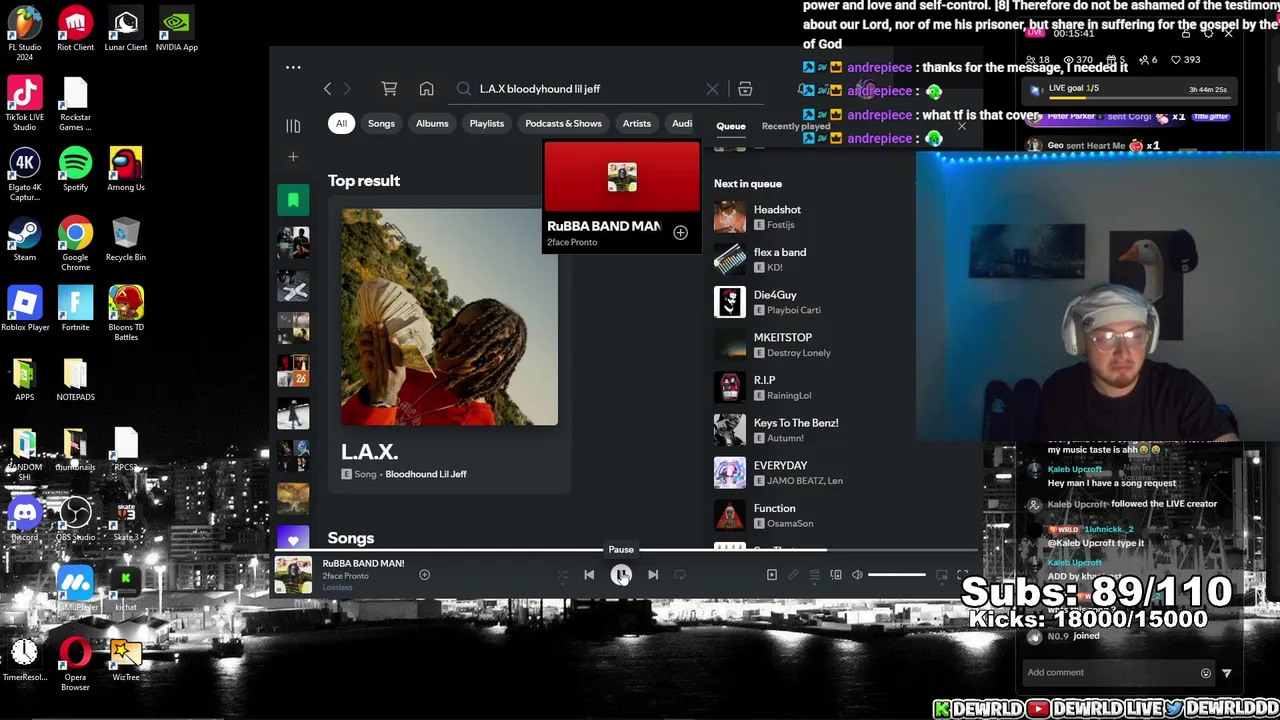Open the Recycle Bin desktop icon

(x=126, y=240)
